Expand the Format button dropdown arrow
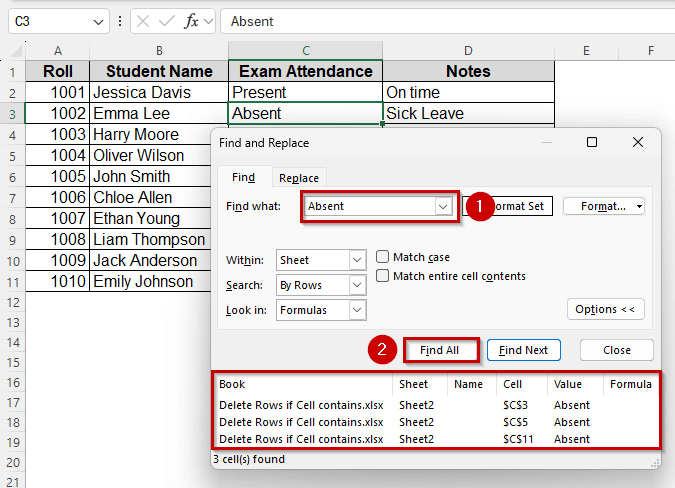 tap(639, 206)
